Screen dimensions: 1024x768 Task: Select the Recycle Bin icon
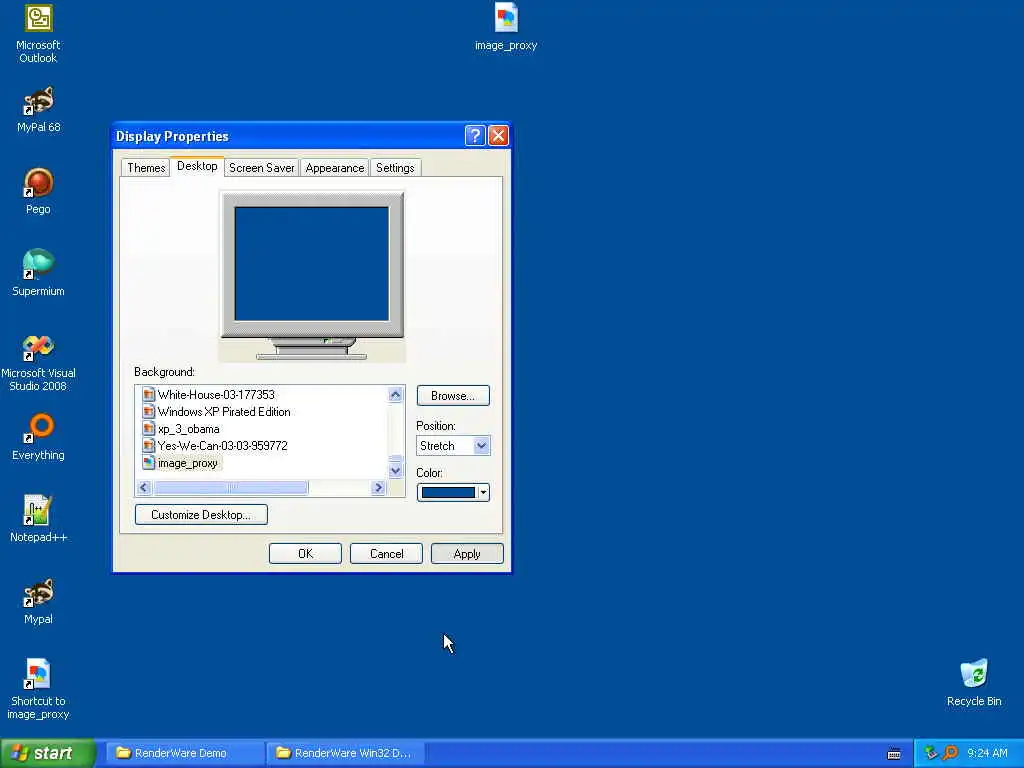click(x=974, y=683)
